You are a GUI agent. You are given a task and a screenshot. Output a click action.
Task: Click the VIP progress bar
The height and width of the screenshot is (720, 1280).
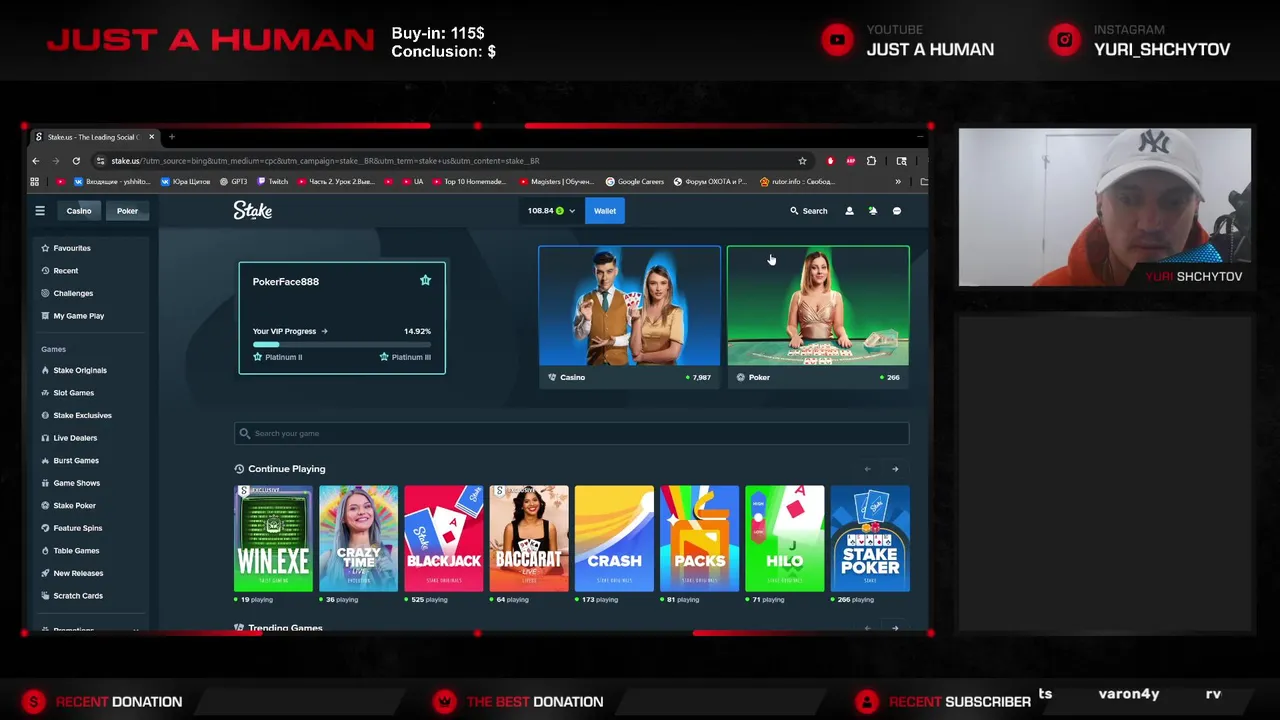(342, 344)
